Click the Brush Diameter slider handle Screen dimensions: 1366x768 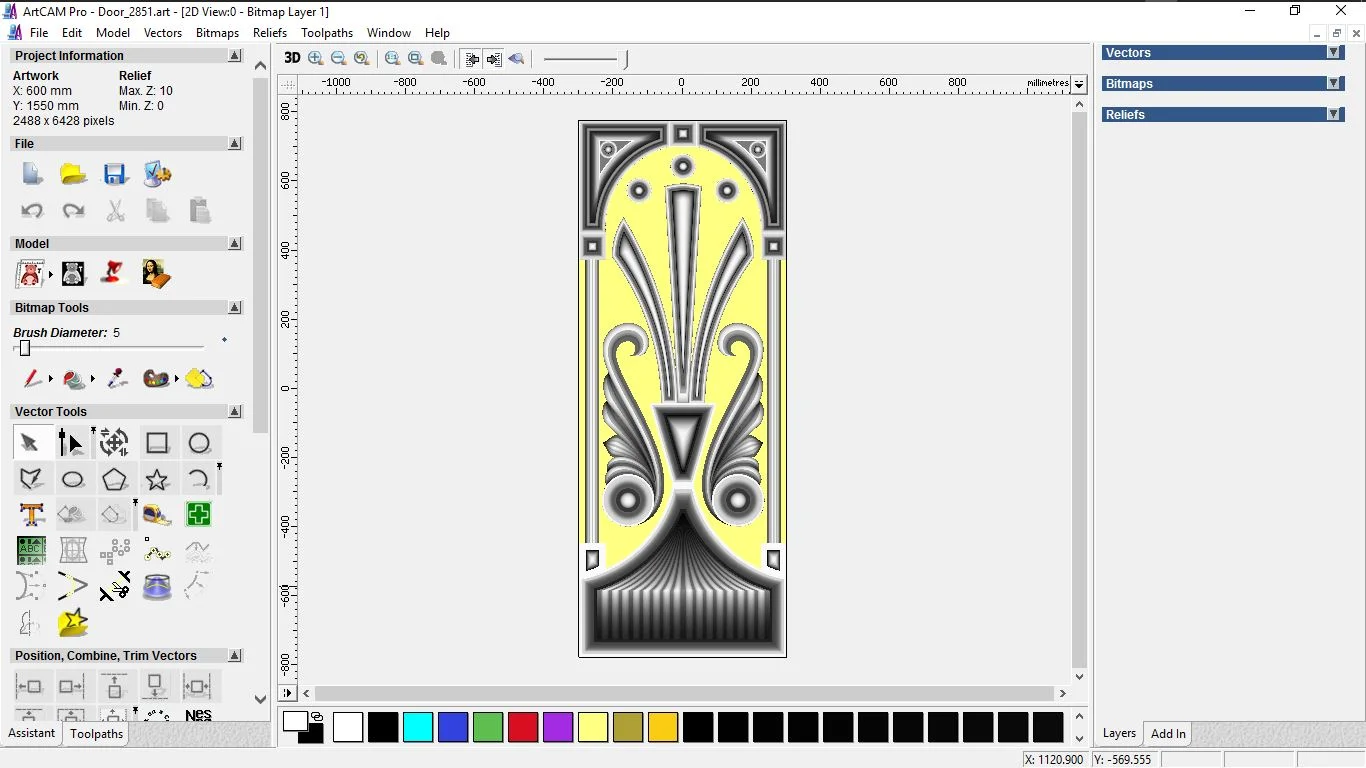(x=25, y=348)
